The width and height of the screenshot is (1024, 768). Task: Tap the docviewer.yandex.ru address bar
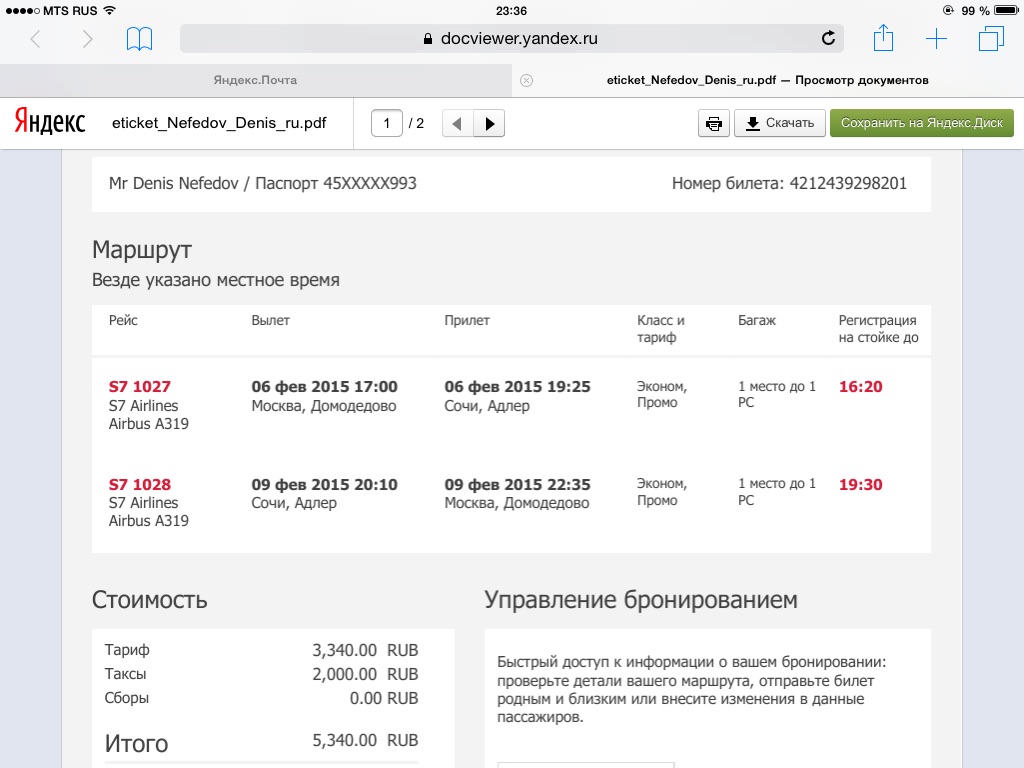(511, 39)
